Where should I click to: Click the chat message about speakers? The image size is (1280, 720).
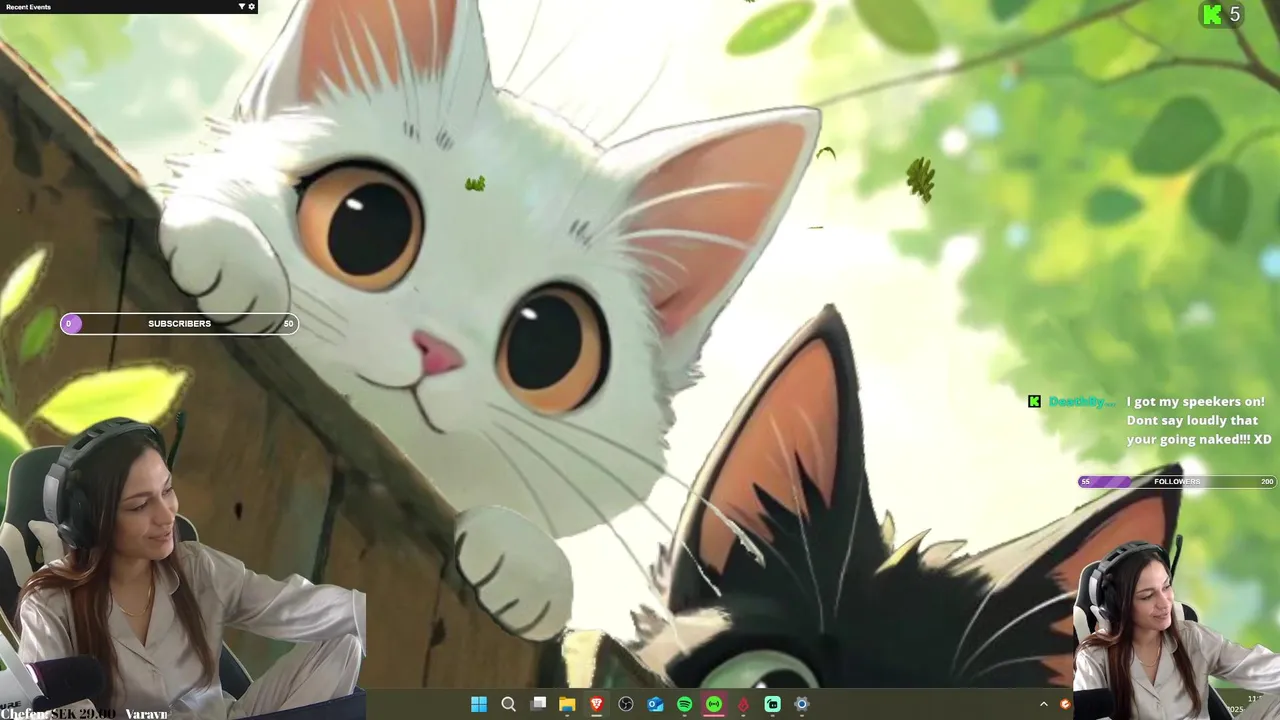[x=1198, y=420]
